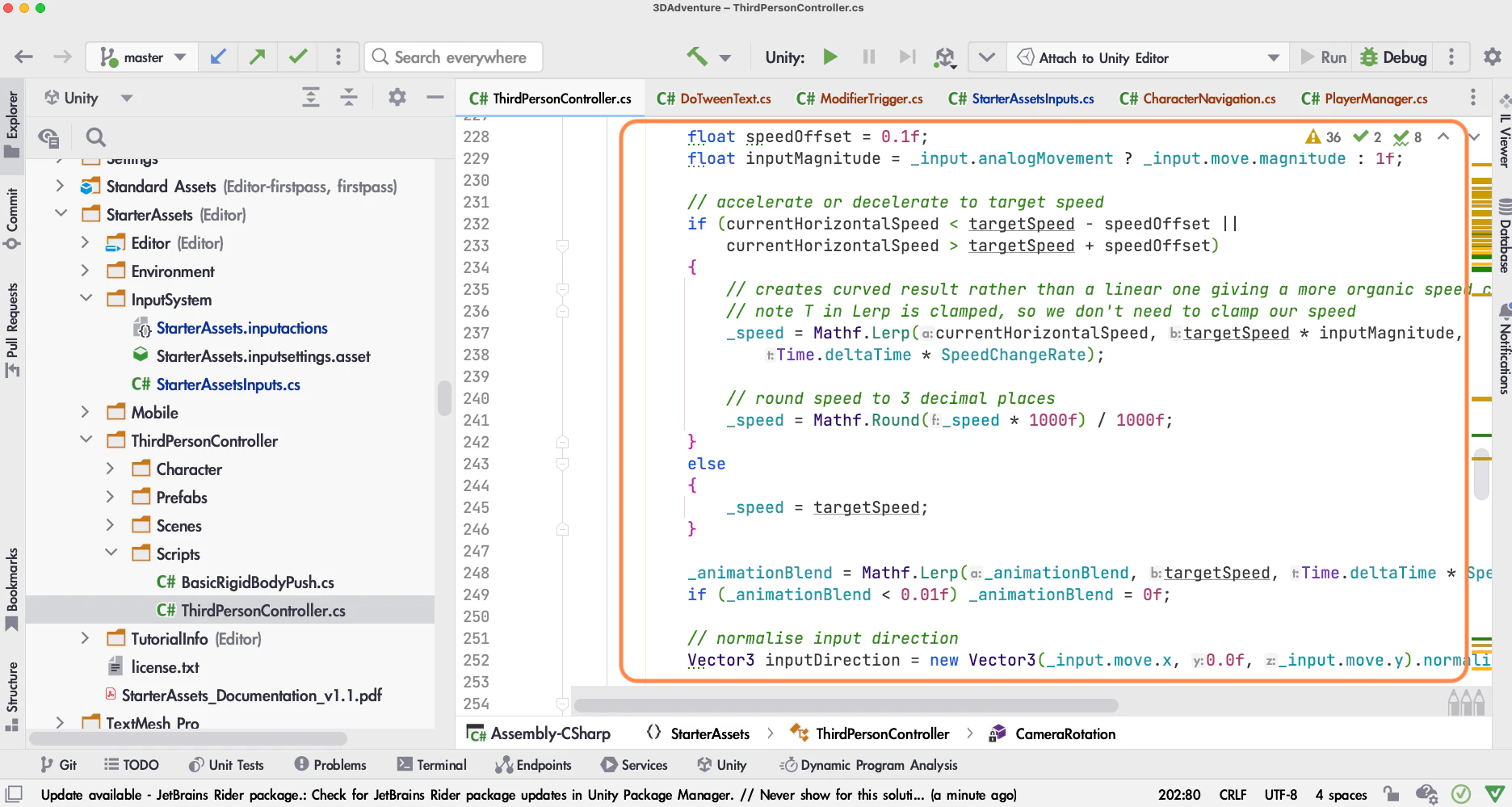
Task: Switch to CharacterNavigation.cs tab
Action: click(1198, 99)
